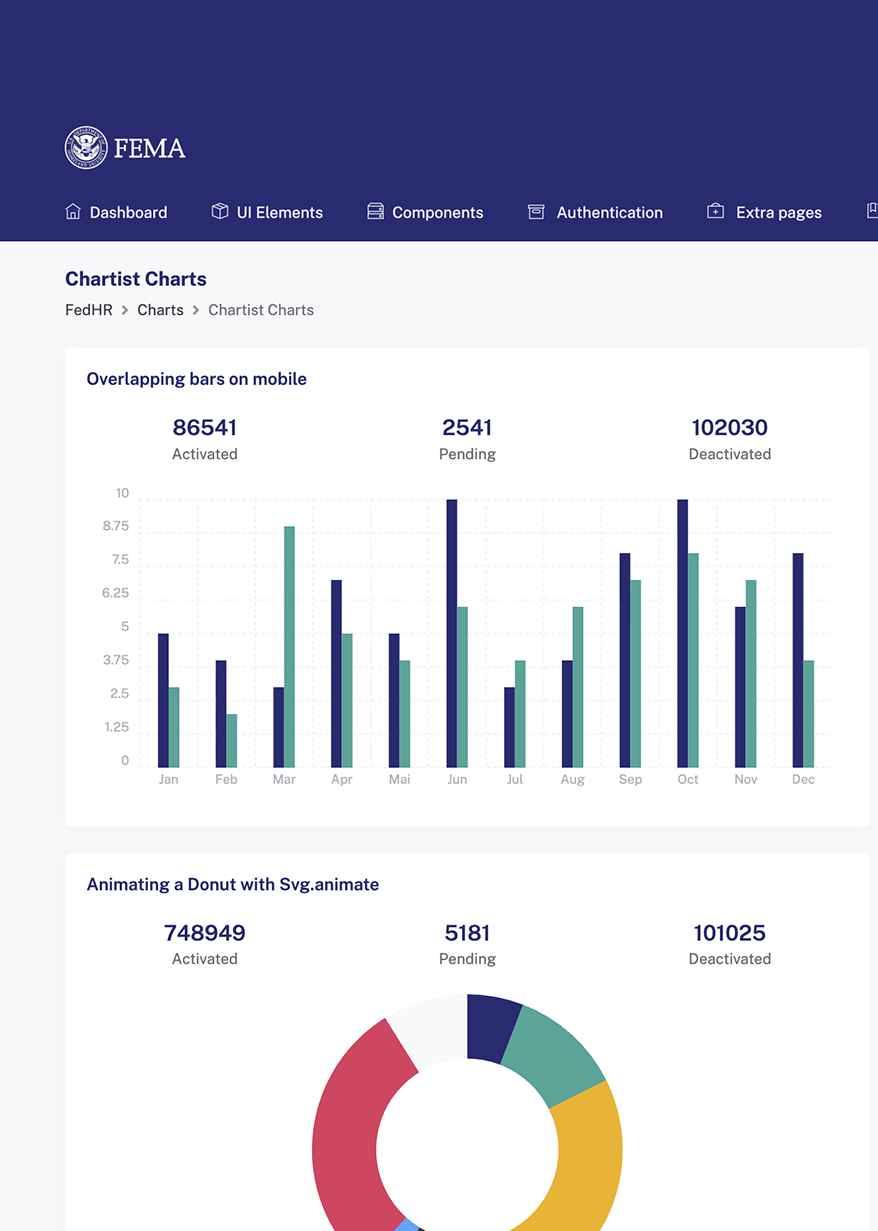Select the yellow donut chart segment

pyautogui.click(x=590, y=1150)
